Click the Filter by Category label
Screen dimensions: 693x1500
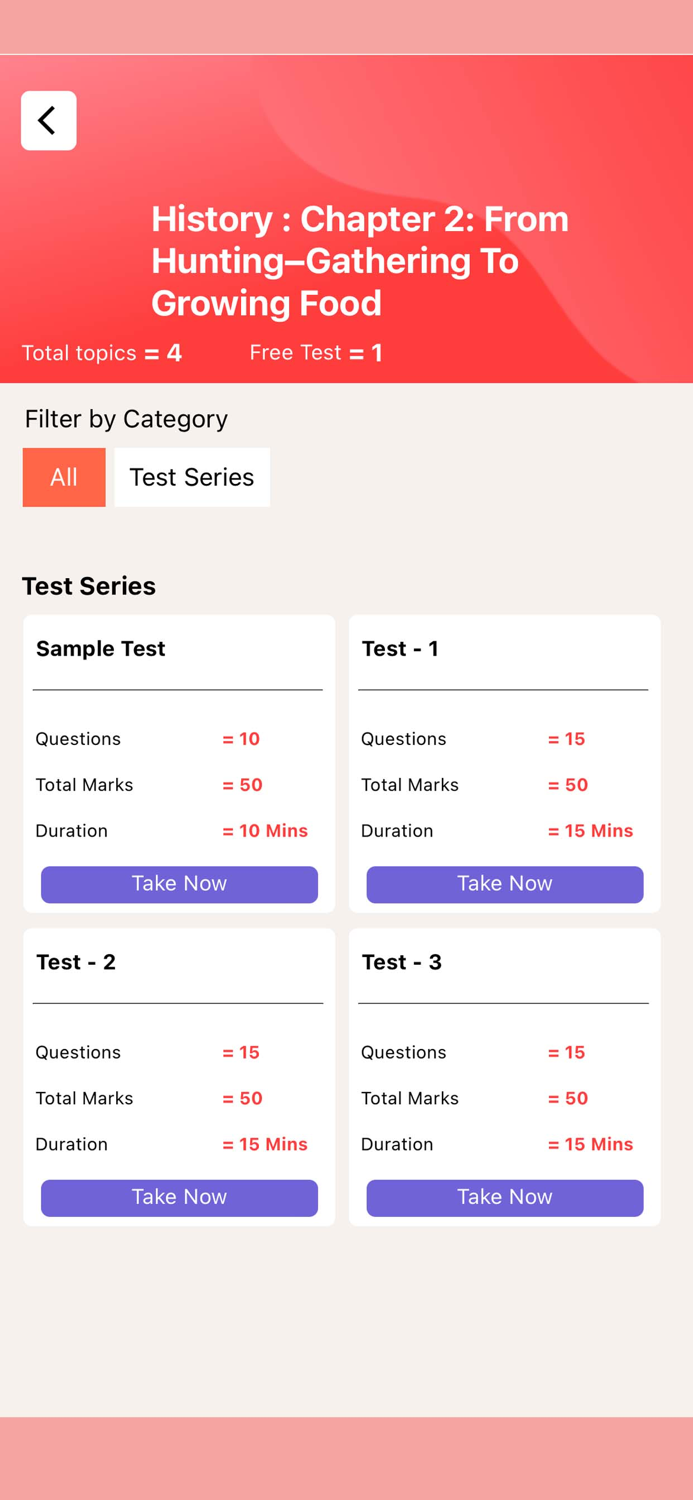[126, 419]
